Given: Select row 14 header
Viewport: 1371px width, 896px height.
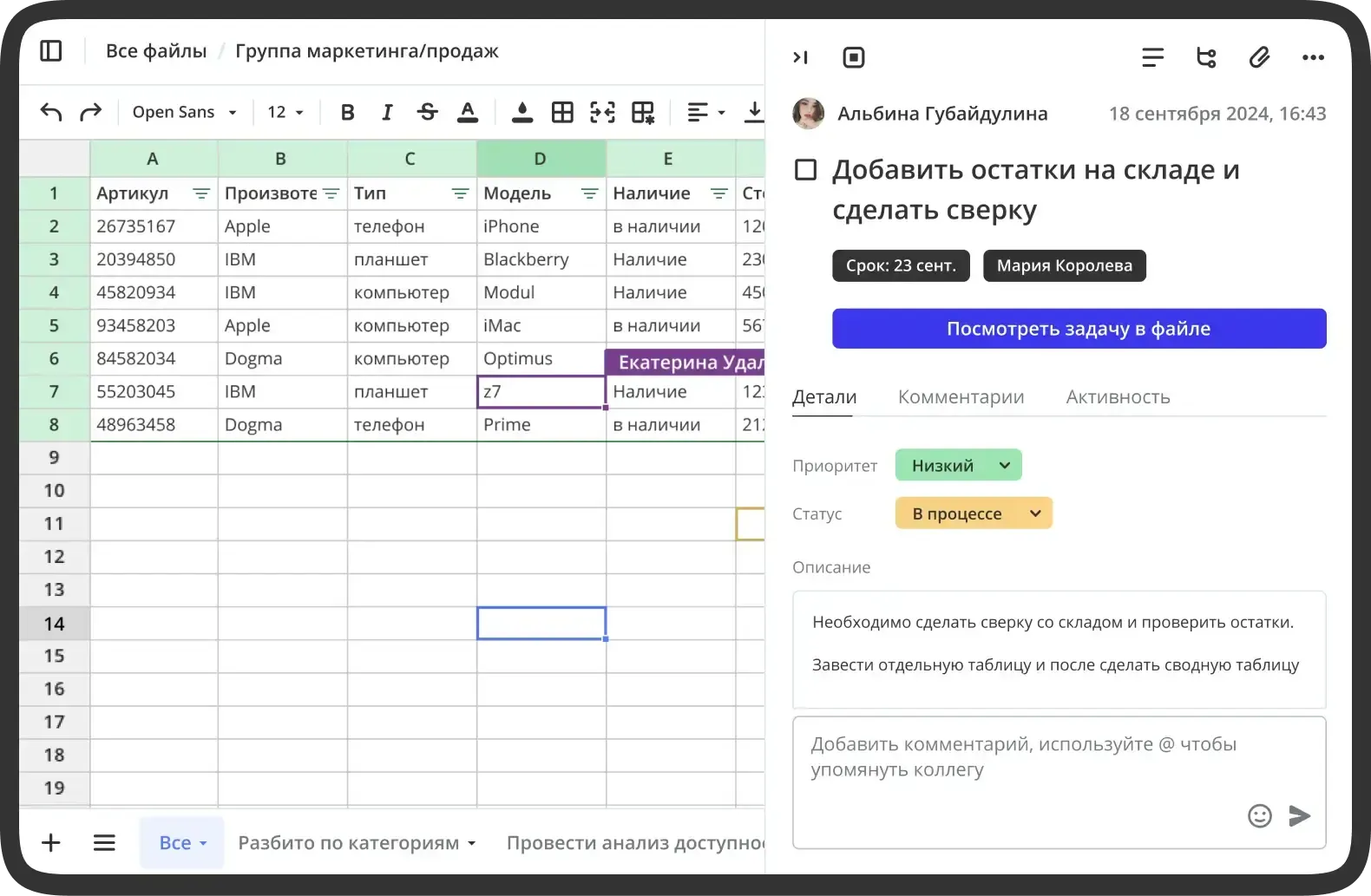Looking at the screenshot, I should (x=54, y=623).
